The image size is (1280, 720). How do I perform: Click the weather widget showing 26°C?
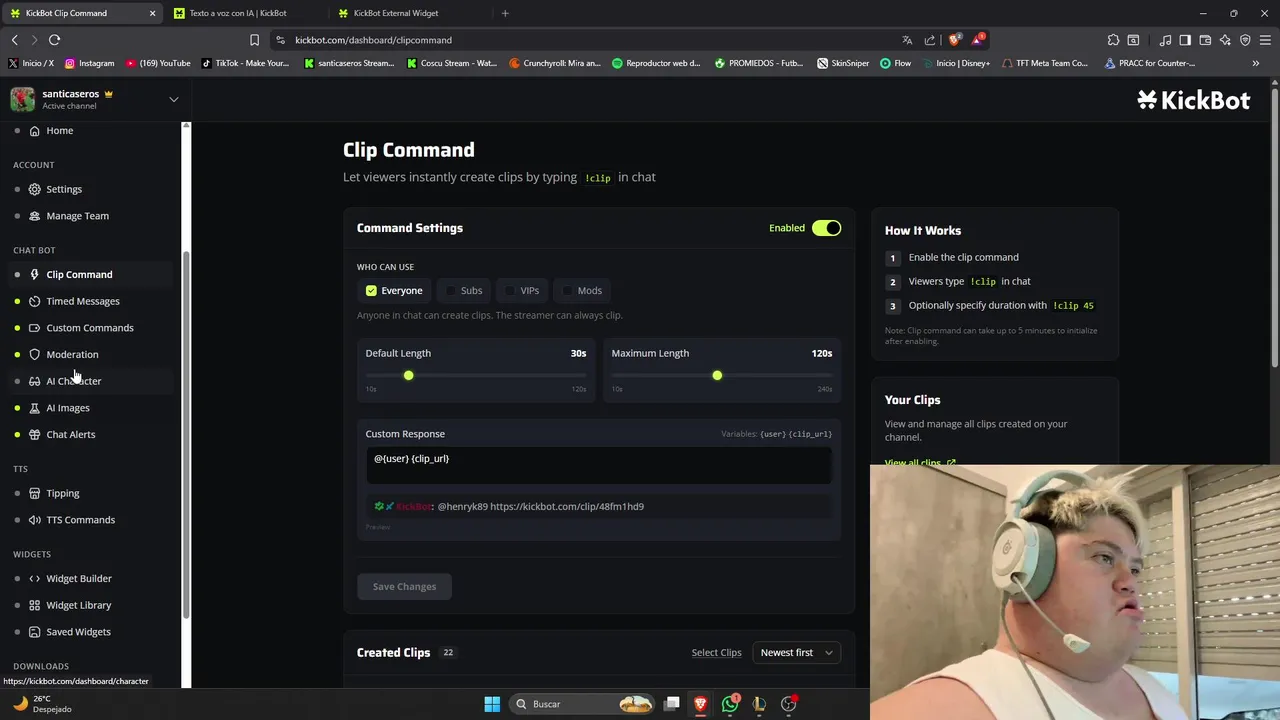pos(42,704)
